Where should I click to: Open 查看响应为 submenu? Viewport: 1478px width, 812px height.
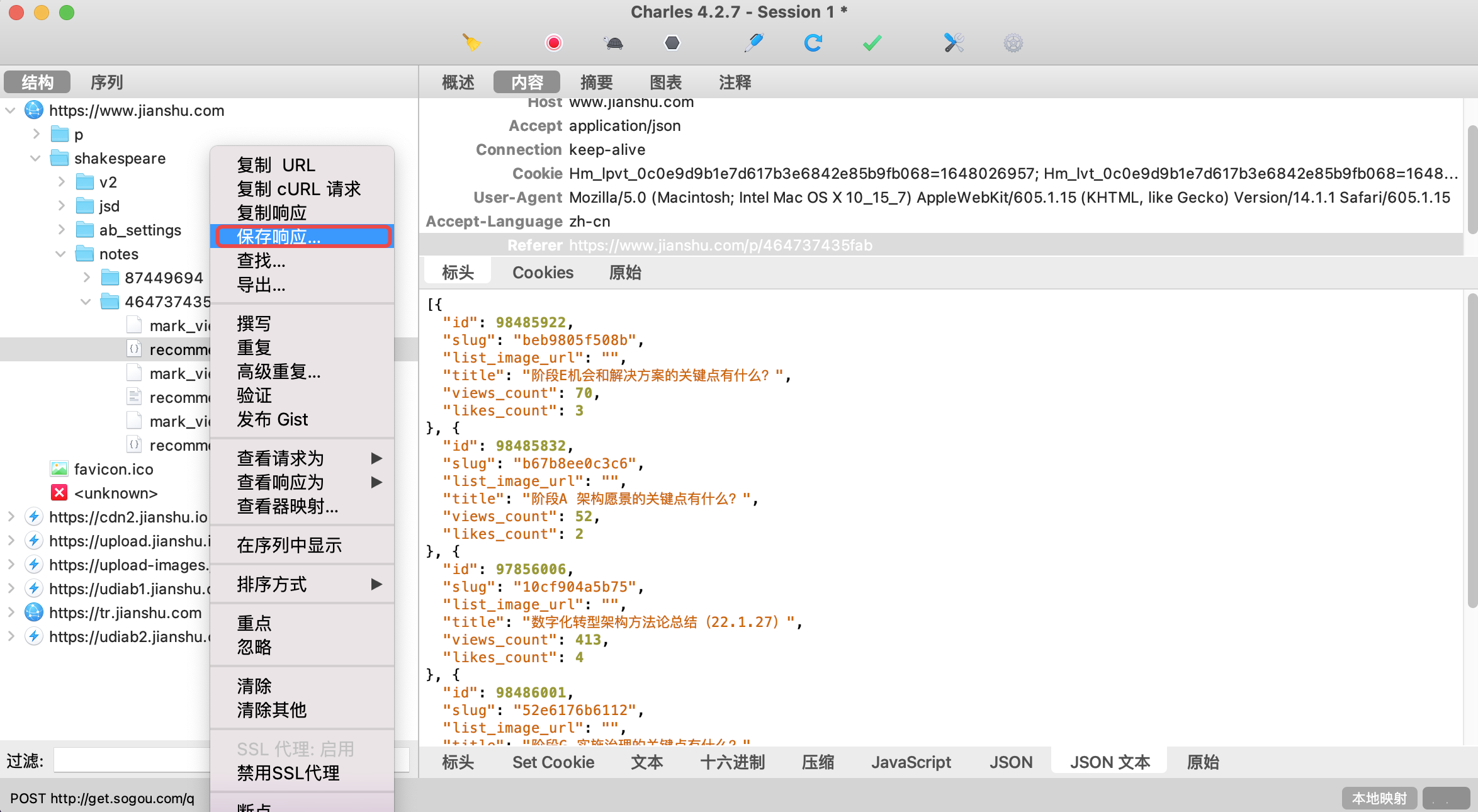tap(302, 482)
